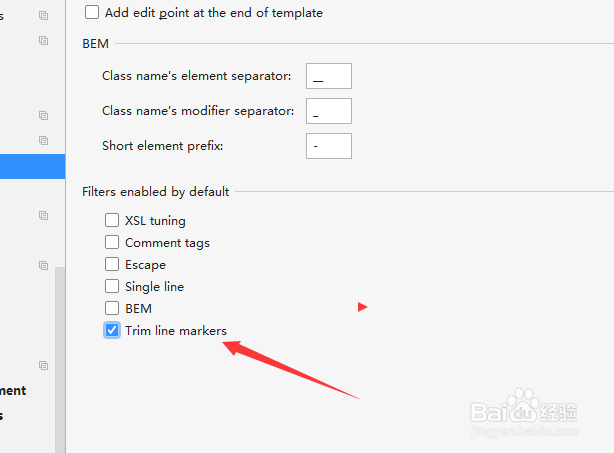Click the second project-scope icon below the highlighted row
This screenshot has height=453, width=614.
click(43, 266)
